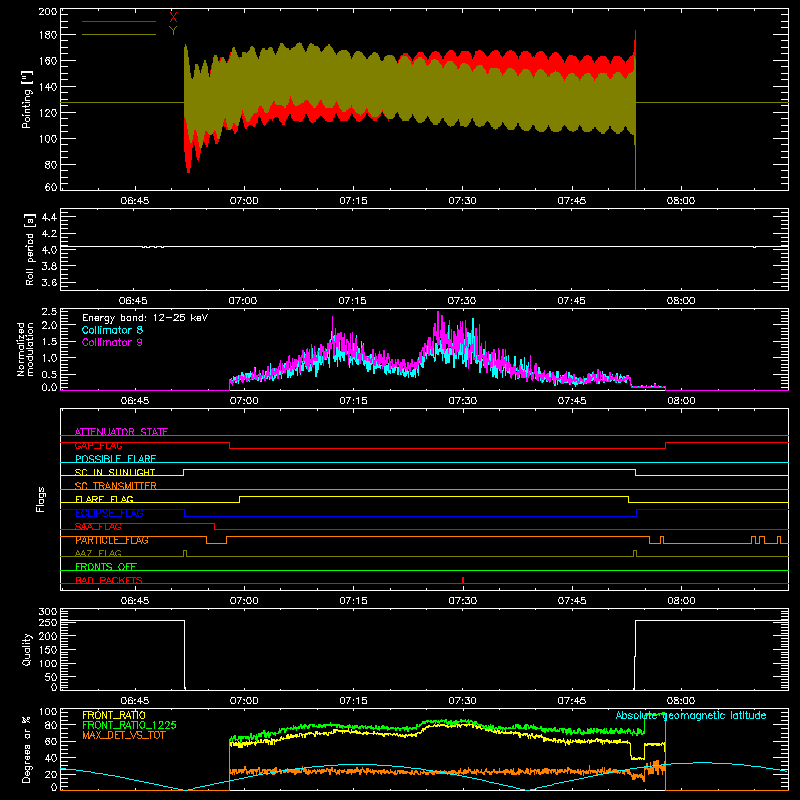This screenshot has width=800, height=800.
Task: Click the 140 tick on Pointing axis
Action: [48, 87]
